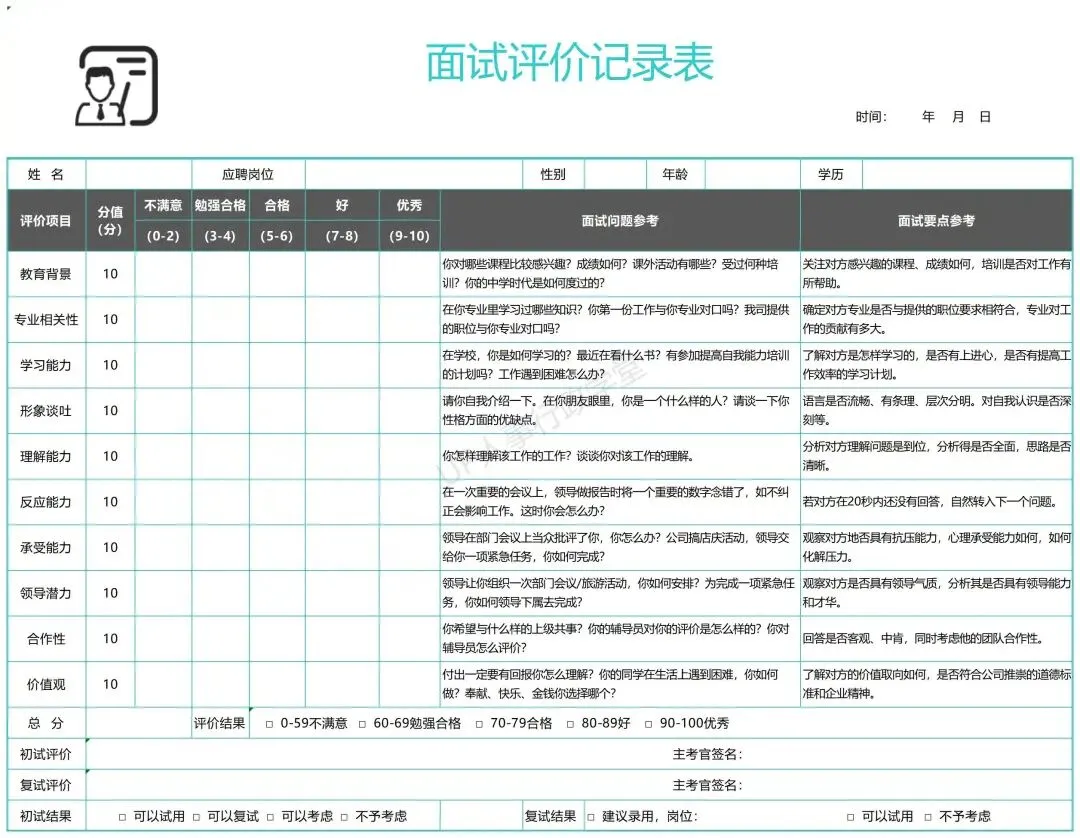
Task: Click the 10 score value for 合作性
Action: coord(110,638)
